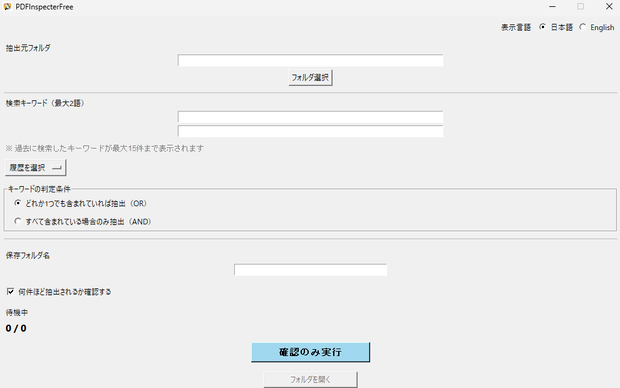The width and height of the screenshot is (620, 388).
Task: Open the 履歴を選択 history dropdown
Action: tap(36, 168)
